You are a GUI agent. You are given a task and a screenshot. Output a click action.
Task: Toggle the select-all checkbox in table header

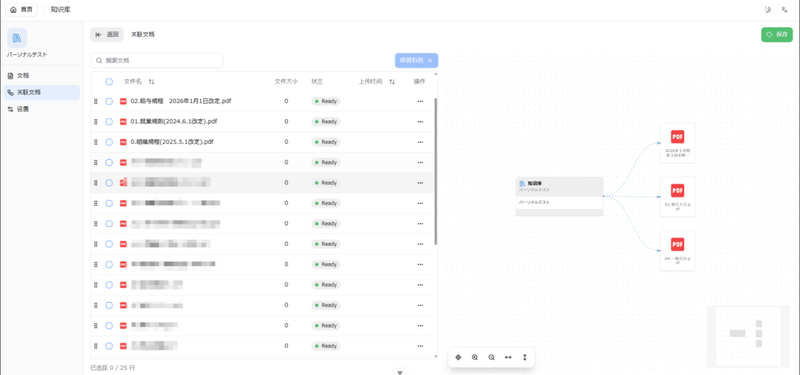tap(109, 82)
